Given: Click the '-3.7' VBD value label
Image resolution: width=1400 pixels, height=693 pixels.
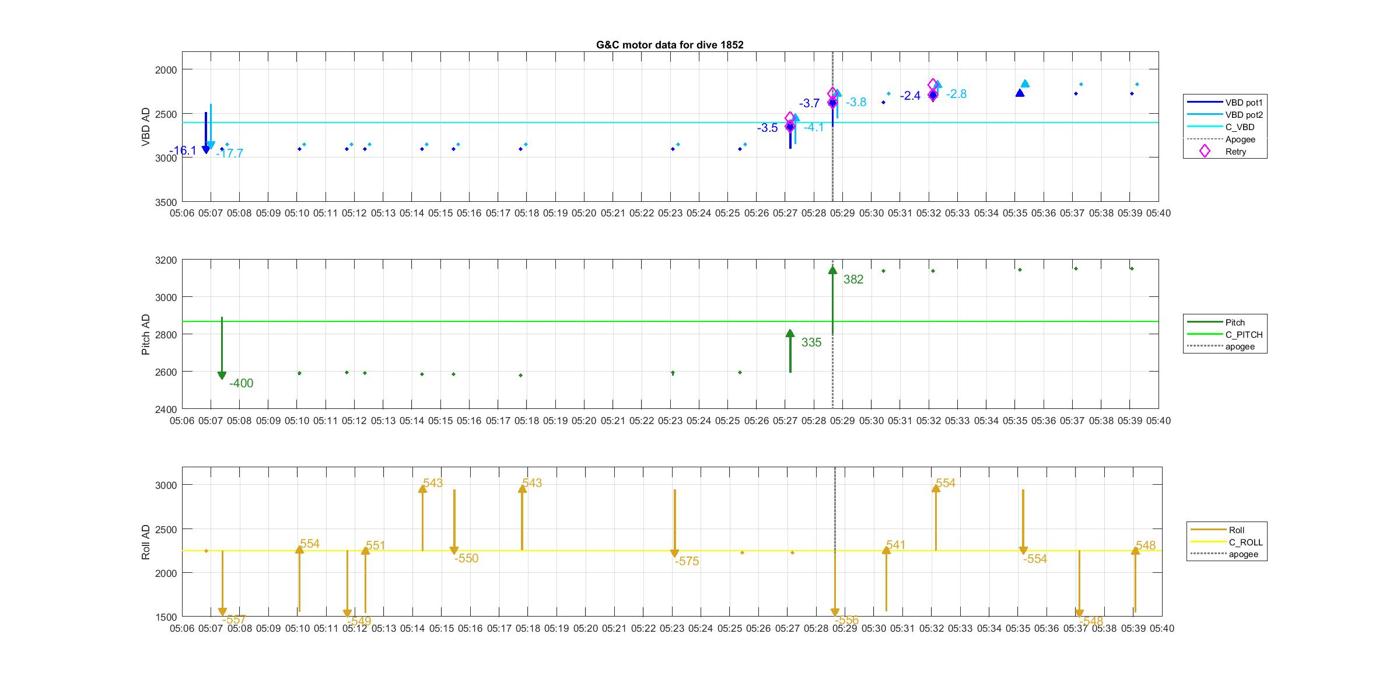Looking at the screenshot, I should tap(810, 103).
